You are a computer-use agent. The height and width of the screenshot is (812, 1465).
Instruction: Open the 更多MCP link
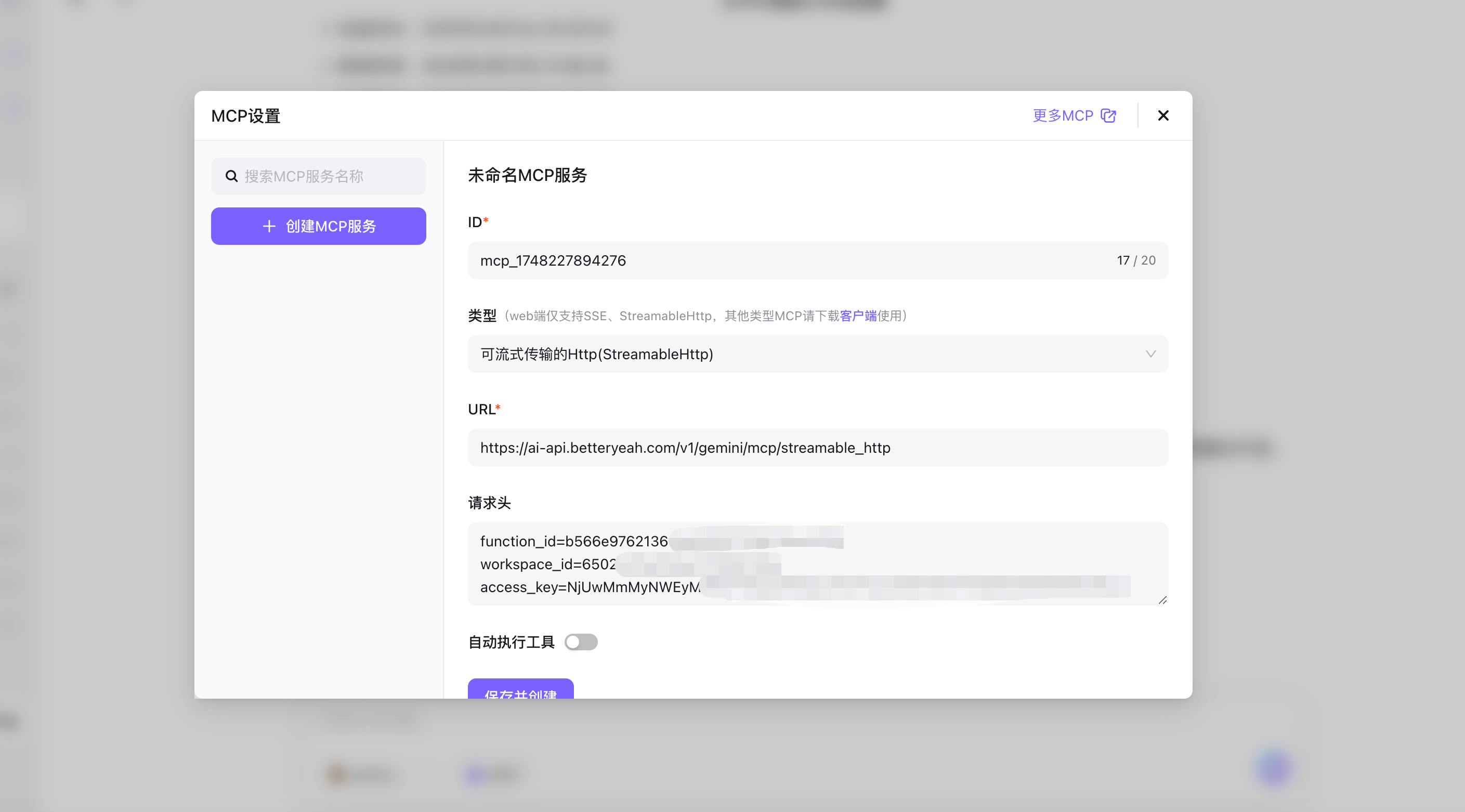[1062, 115]
